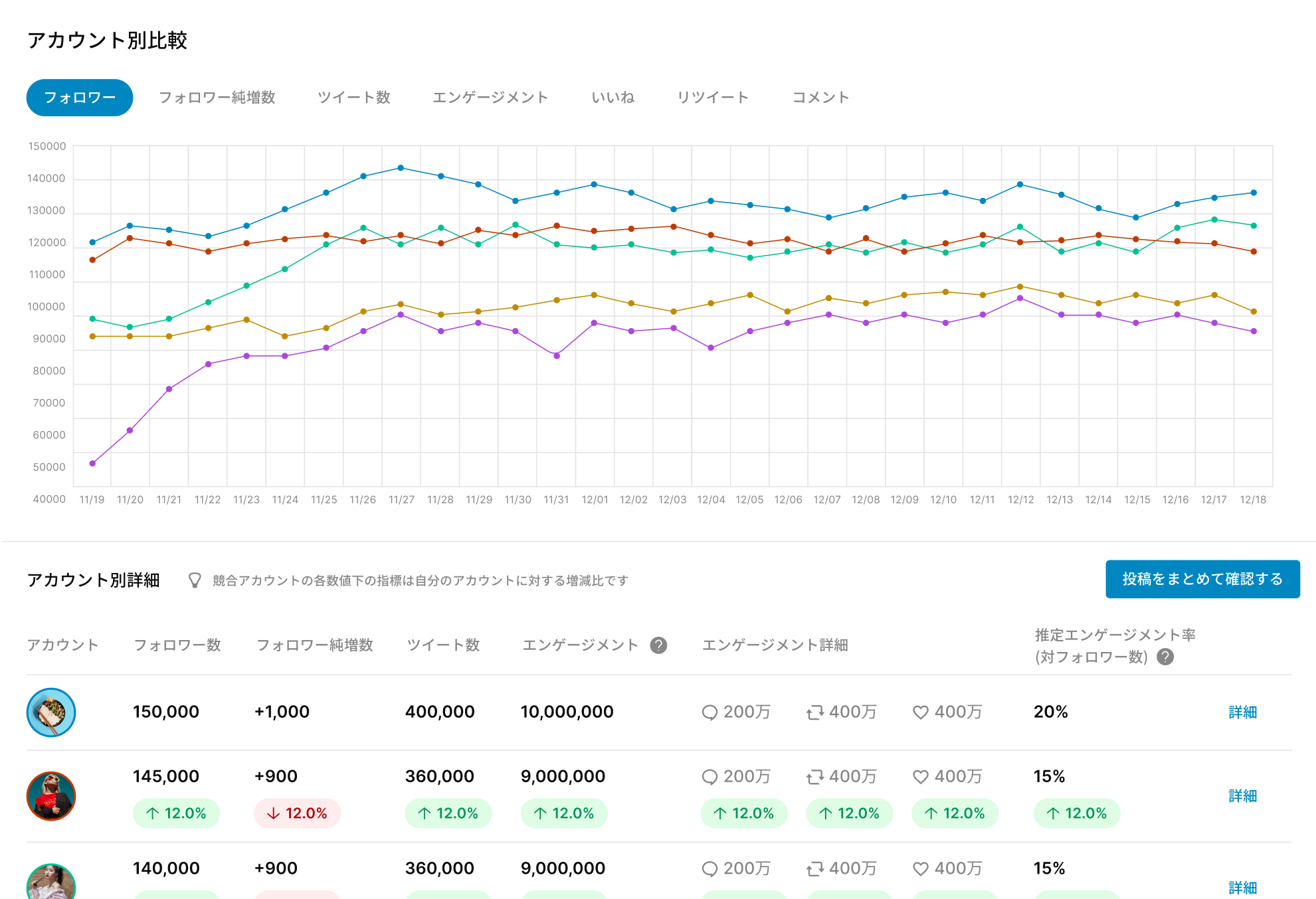Open the help tooltip beside エンゲージメント header

[658, 645]
